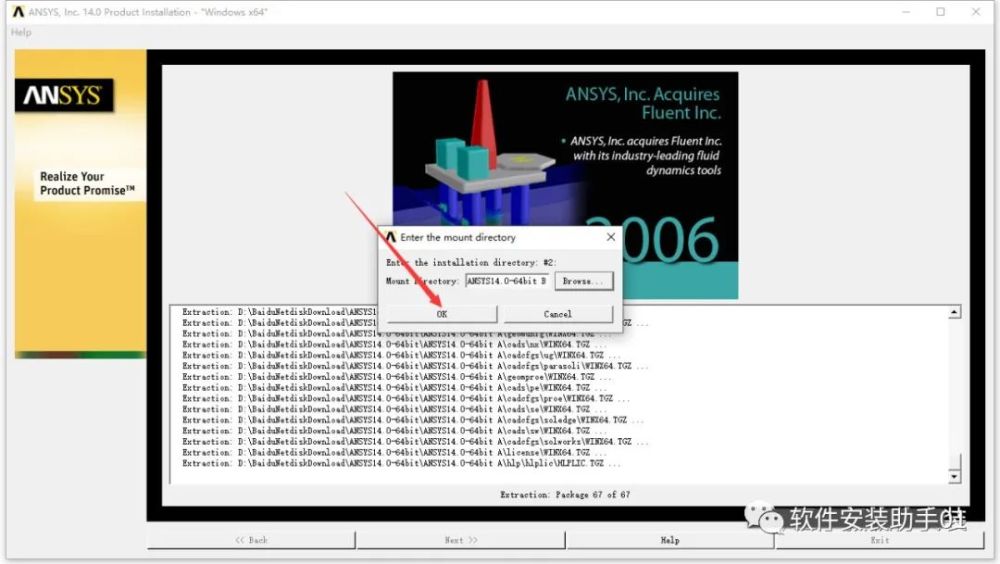1000x564 pixels.
Task: Focus the Mount directory path field
Action: click(506, 281)
